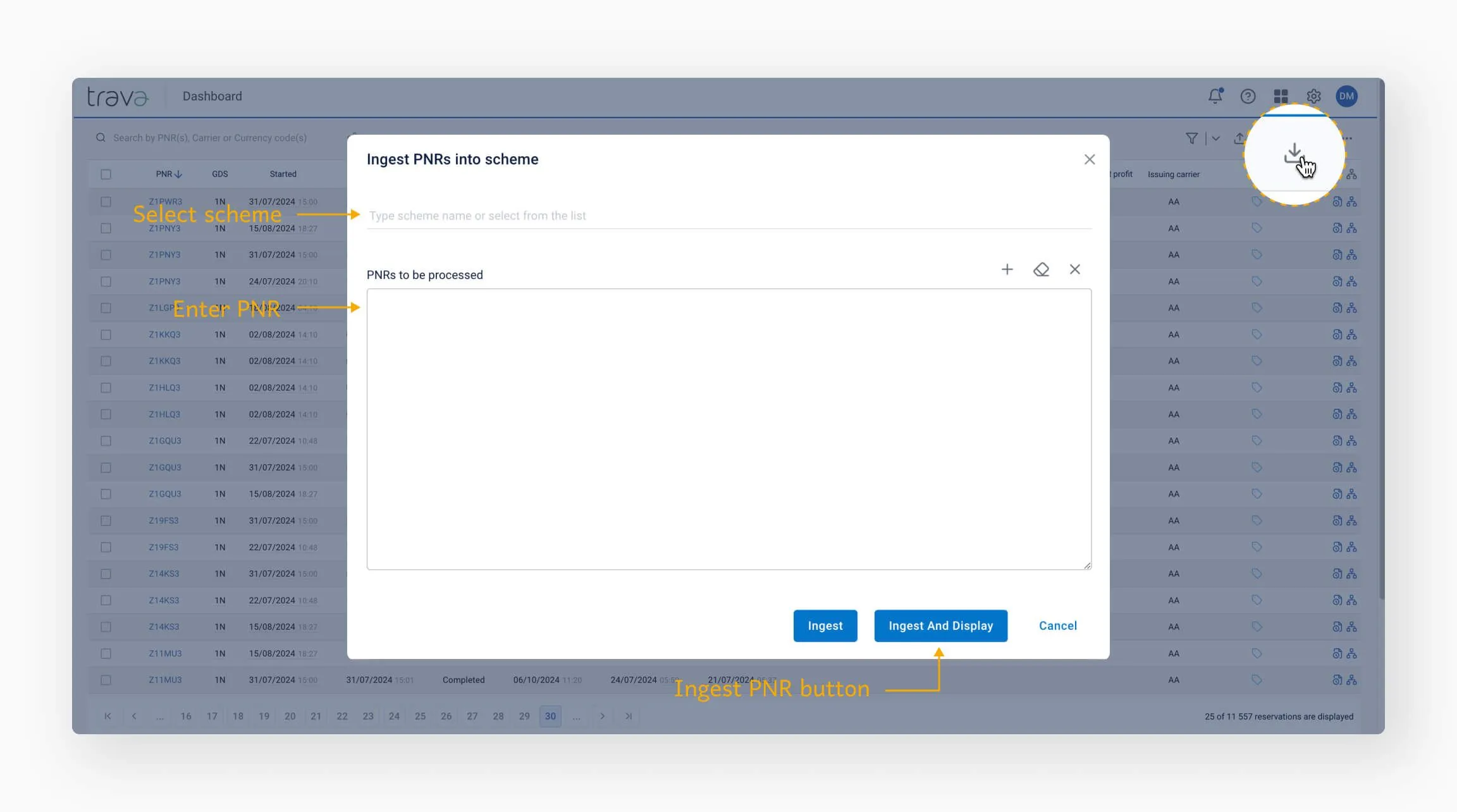Open the filter options chevron dropdown
The height and width of the screenshot is (812, 1457).
coord(1215,138)
